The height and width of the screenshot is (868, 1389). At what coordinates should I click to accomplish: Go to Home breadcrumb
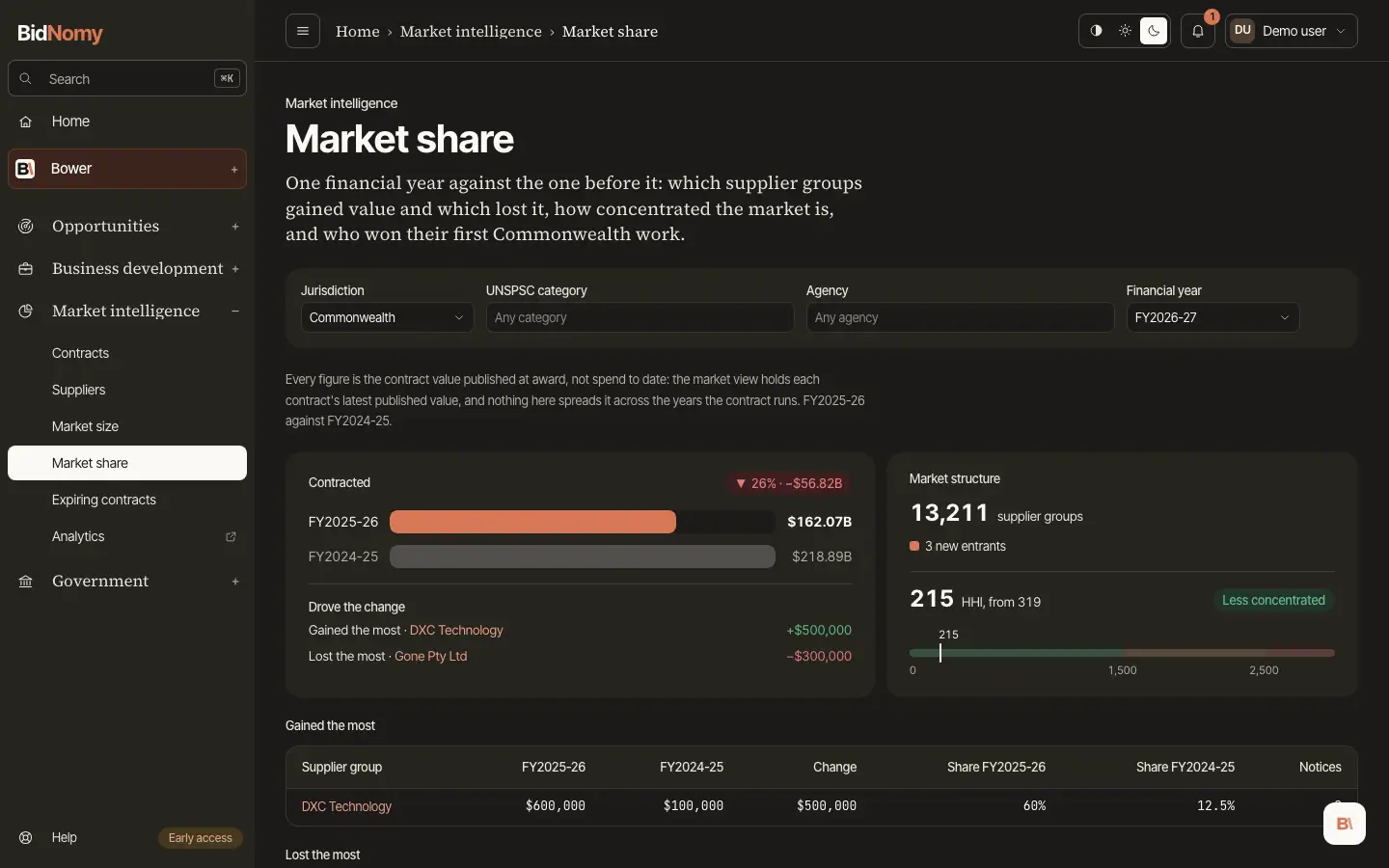point(358,32)
